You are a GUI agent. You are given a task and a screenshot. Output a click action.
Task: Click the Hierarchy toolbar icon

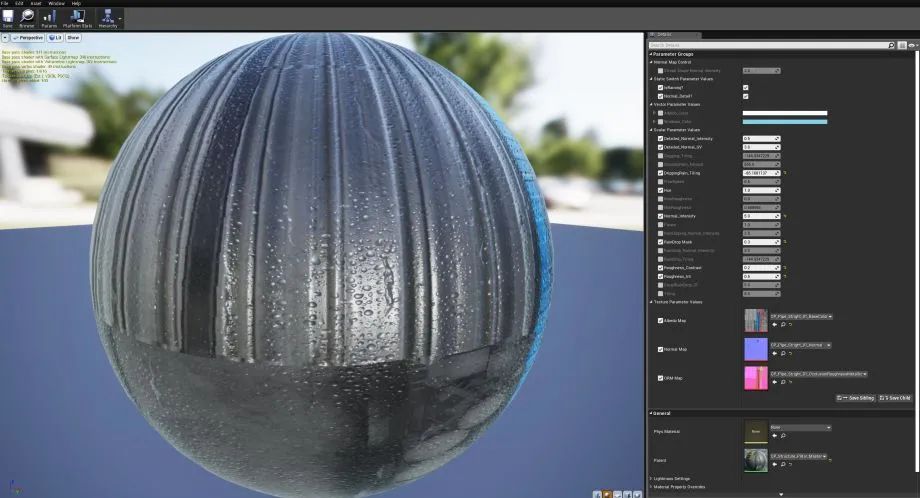tap(108, 18)
